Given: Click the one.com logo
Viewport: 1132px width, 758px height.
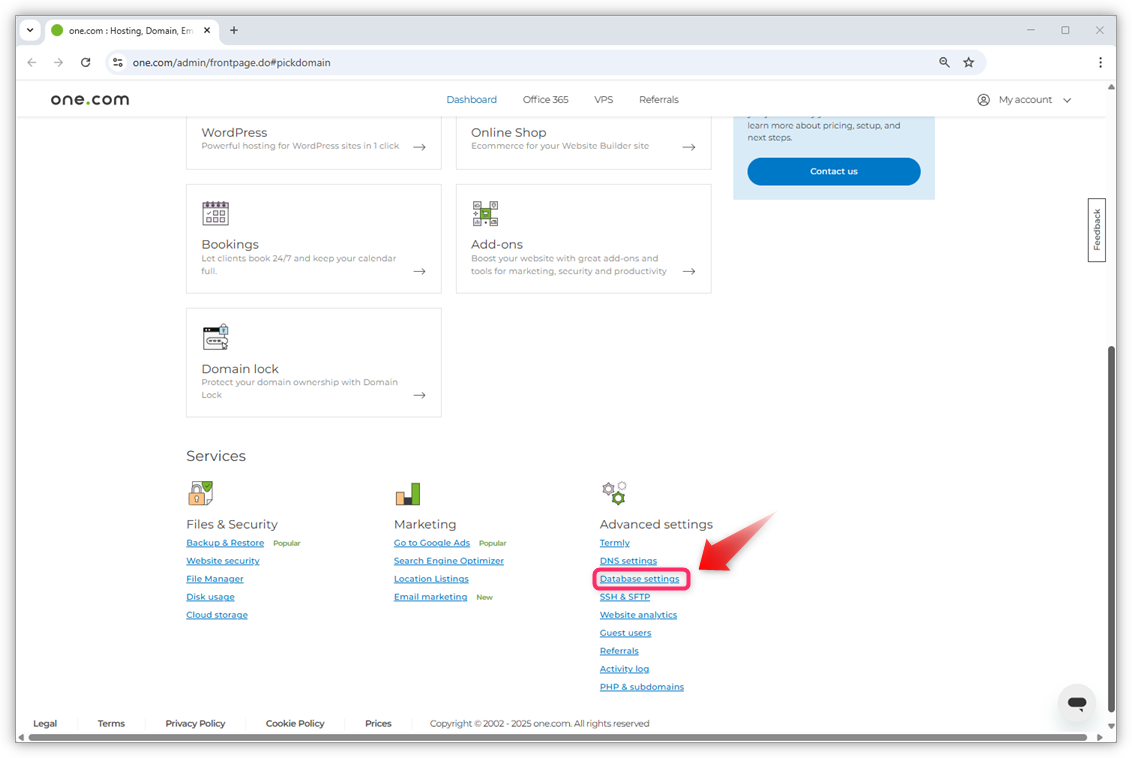Looking at the screenshot, I should 89,99.
